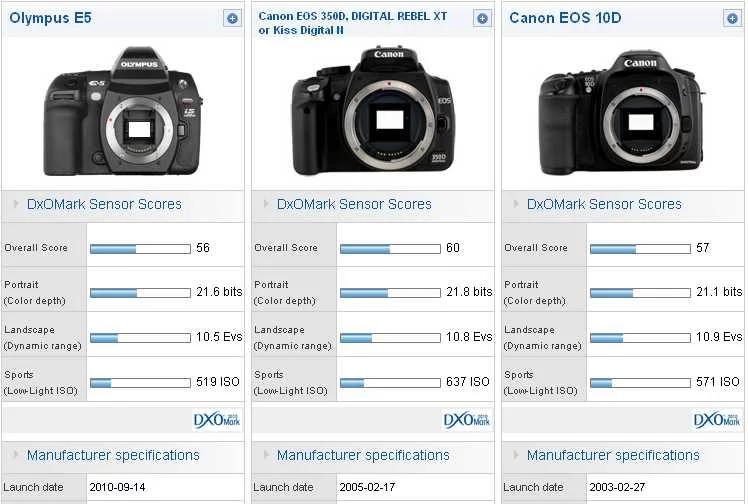
Task: Click Canon EOS 350D Overall Score bar
Action: 390,249
